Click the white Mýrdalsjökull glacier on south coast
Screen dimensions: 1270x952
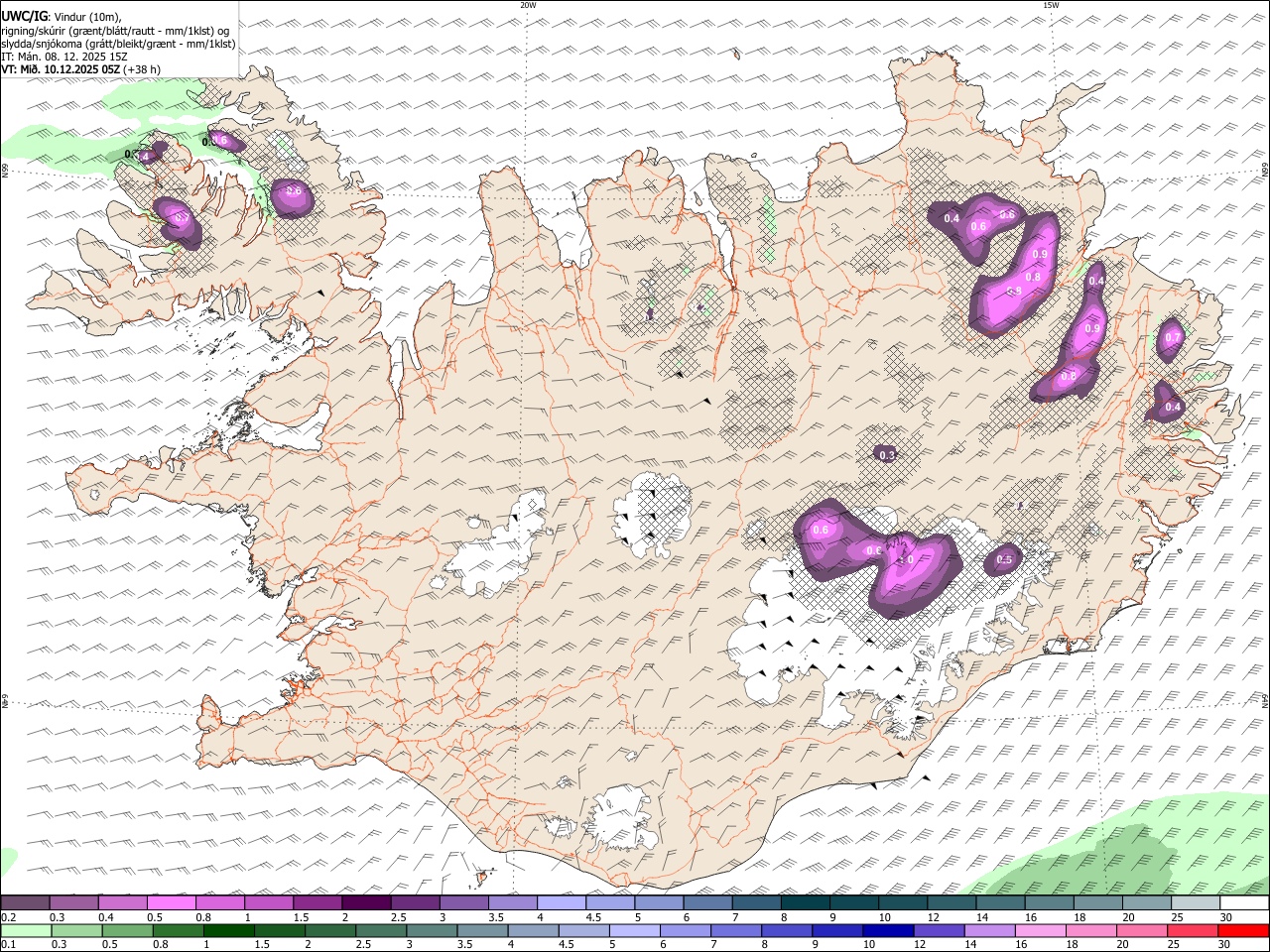coord(623,819)
